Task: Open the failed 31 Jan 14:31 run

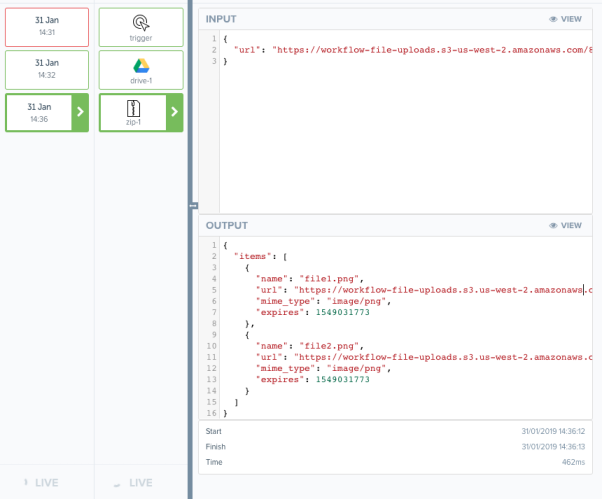Action: 45,27
